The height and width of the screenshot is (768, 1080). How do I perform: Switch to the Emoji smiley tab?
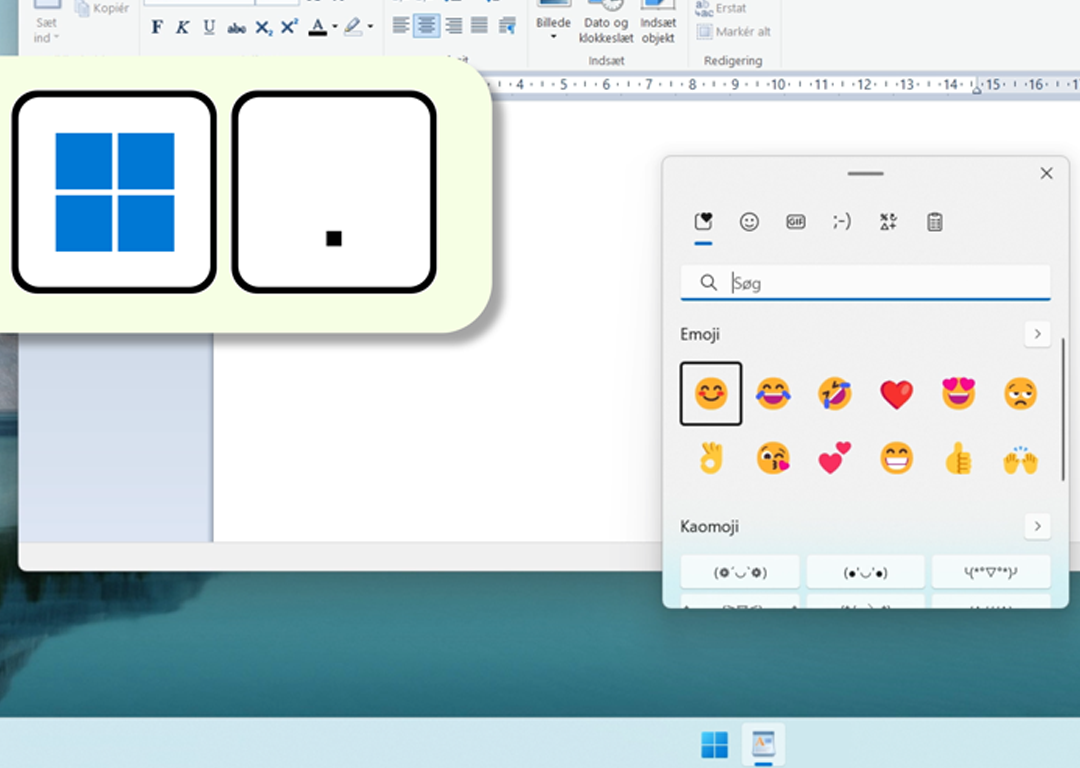pos(749,222)
